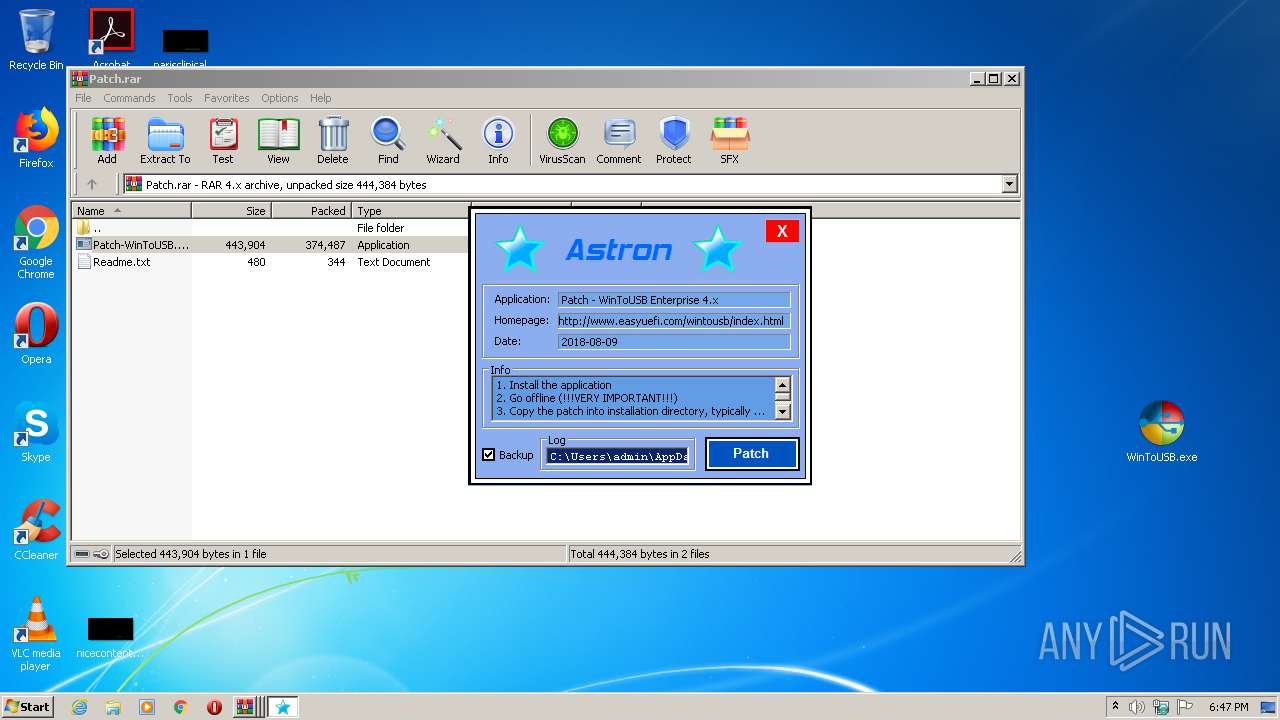Select the Patch-WinToUSB application row
This screenshot has height=720, width=1280.
[271, 245]
